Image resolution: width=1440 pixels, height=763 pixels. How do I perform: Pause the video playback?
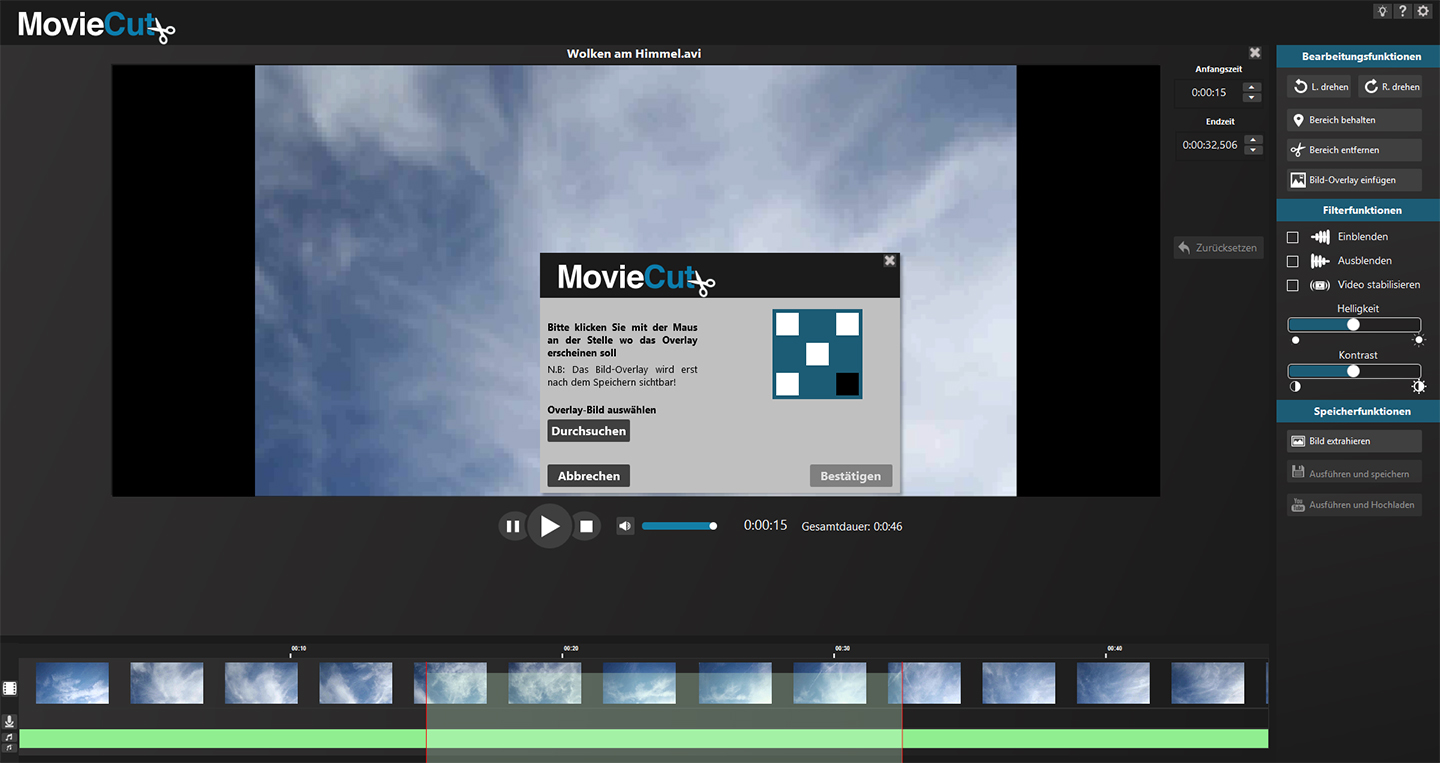(513, 526)
